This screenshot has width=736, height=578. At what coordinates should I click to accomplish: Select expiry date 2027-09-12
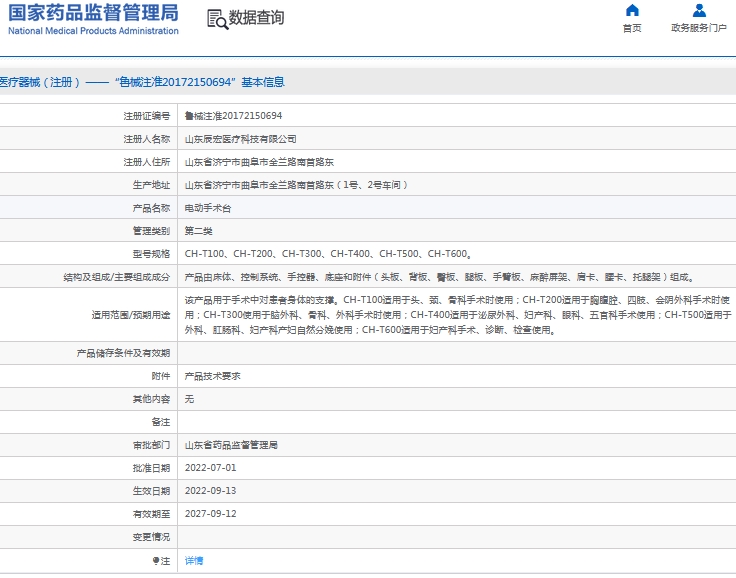pyautogui.click(x=210, y=514)
